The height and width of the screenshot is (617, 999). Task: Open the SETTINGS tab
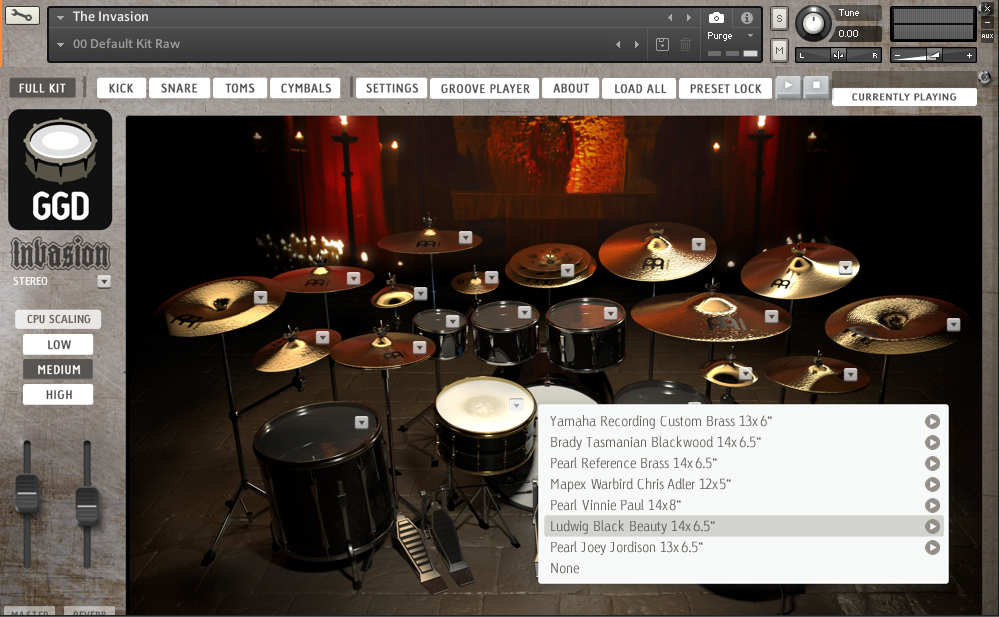coord(392,88)
